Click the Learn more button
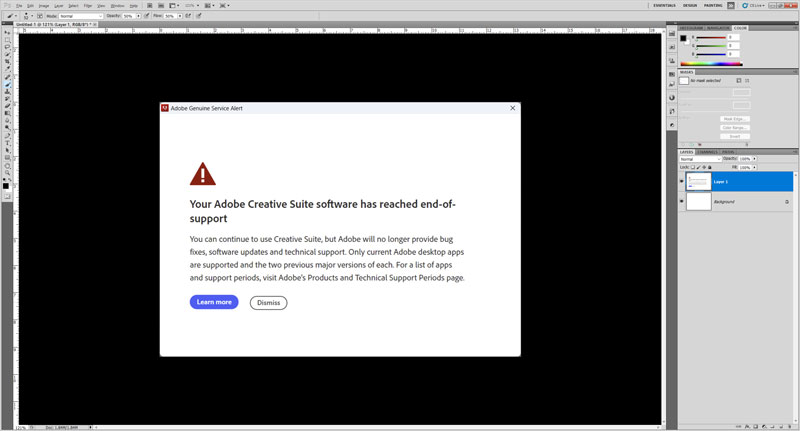The image size is (800, 431). [x=214, y=302]
